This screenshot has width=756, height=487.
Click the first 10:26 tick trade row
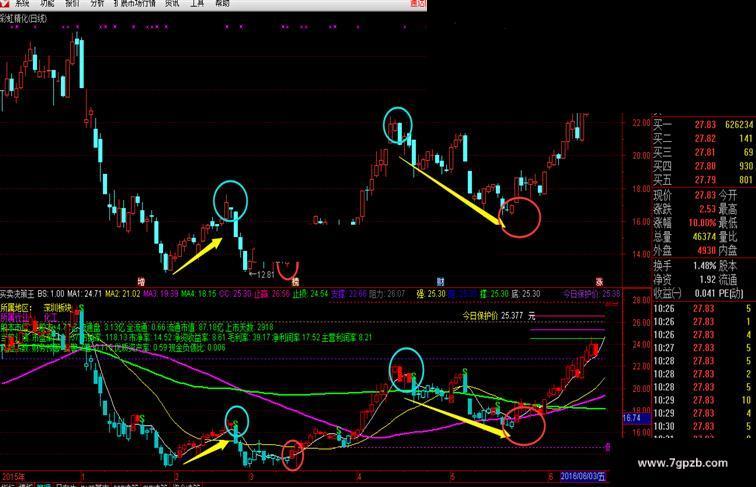point(704,309)
